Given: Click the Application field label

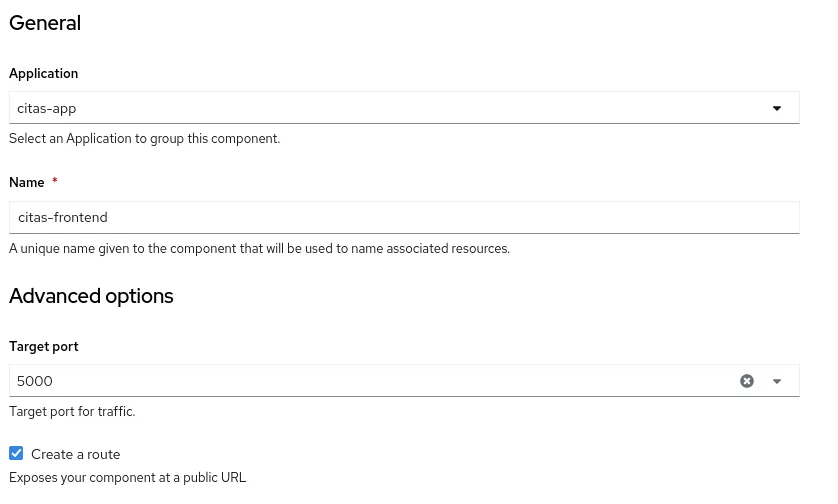Looking at the screenshot, I should [44, 74].
